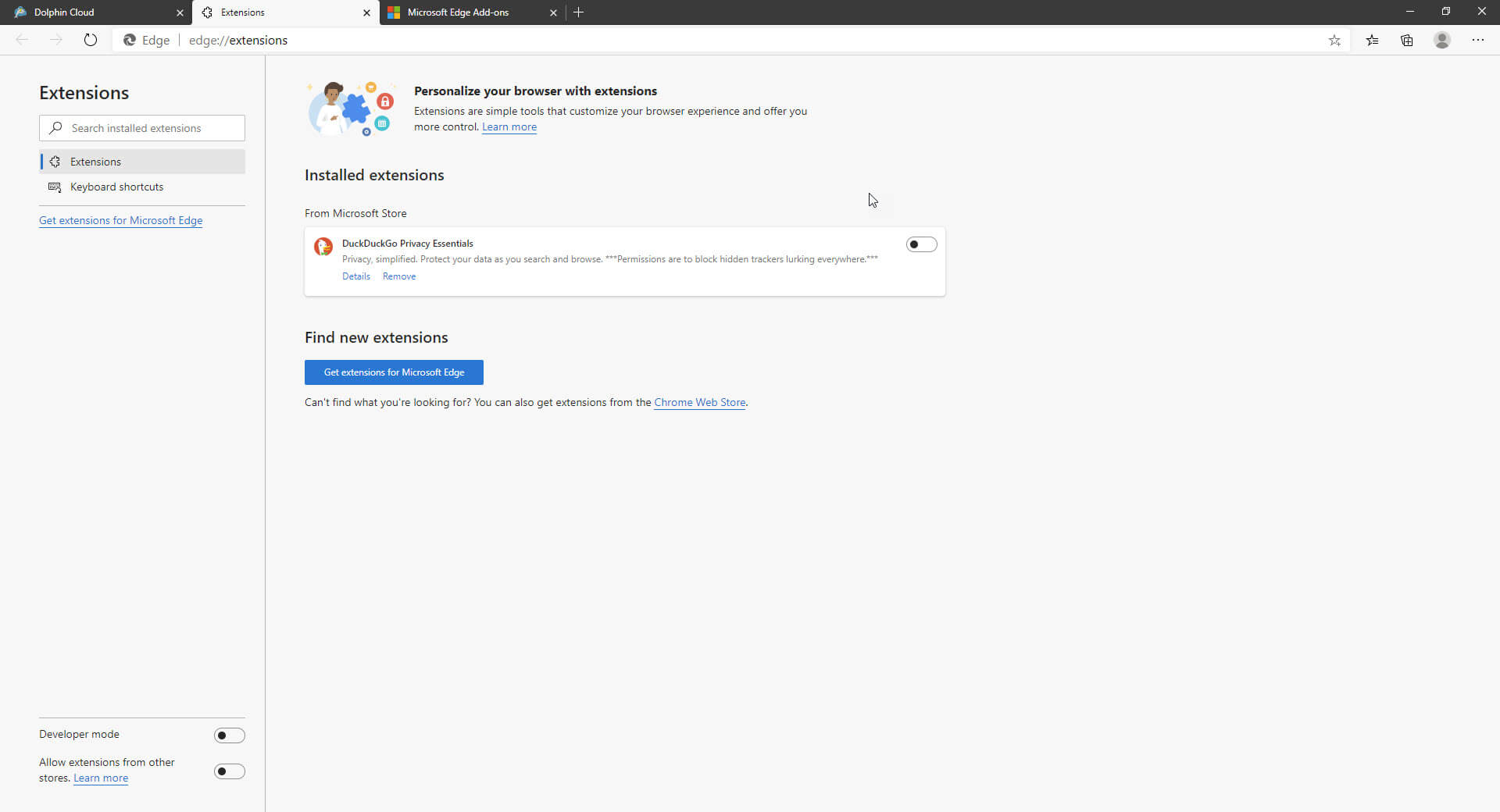Open Keyboard shortcuts in the sidebar

[142, 187]
